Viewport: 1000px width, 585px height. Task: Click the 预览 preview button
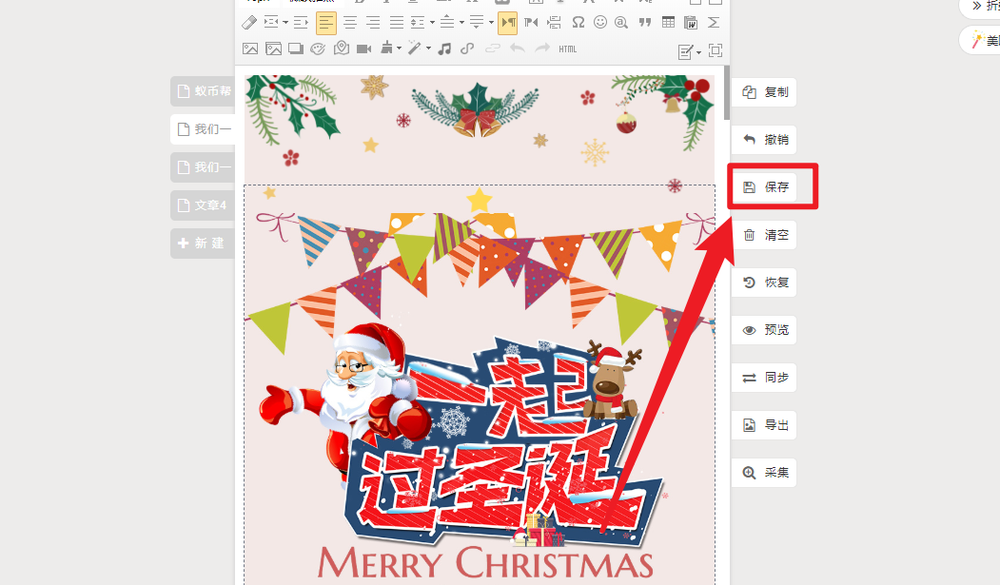tap(764, 330)
